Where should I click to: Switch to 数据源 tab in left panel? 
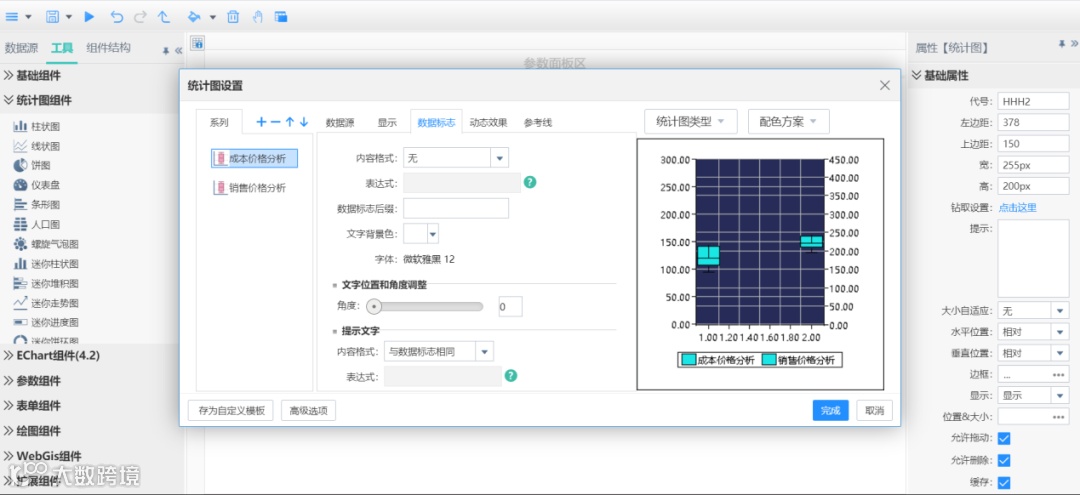pos(21,48)
